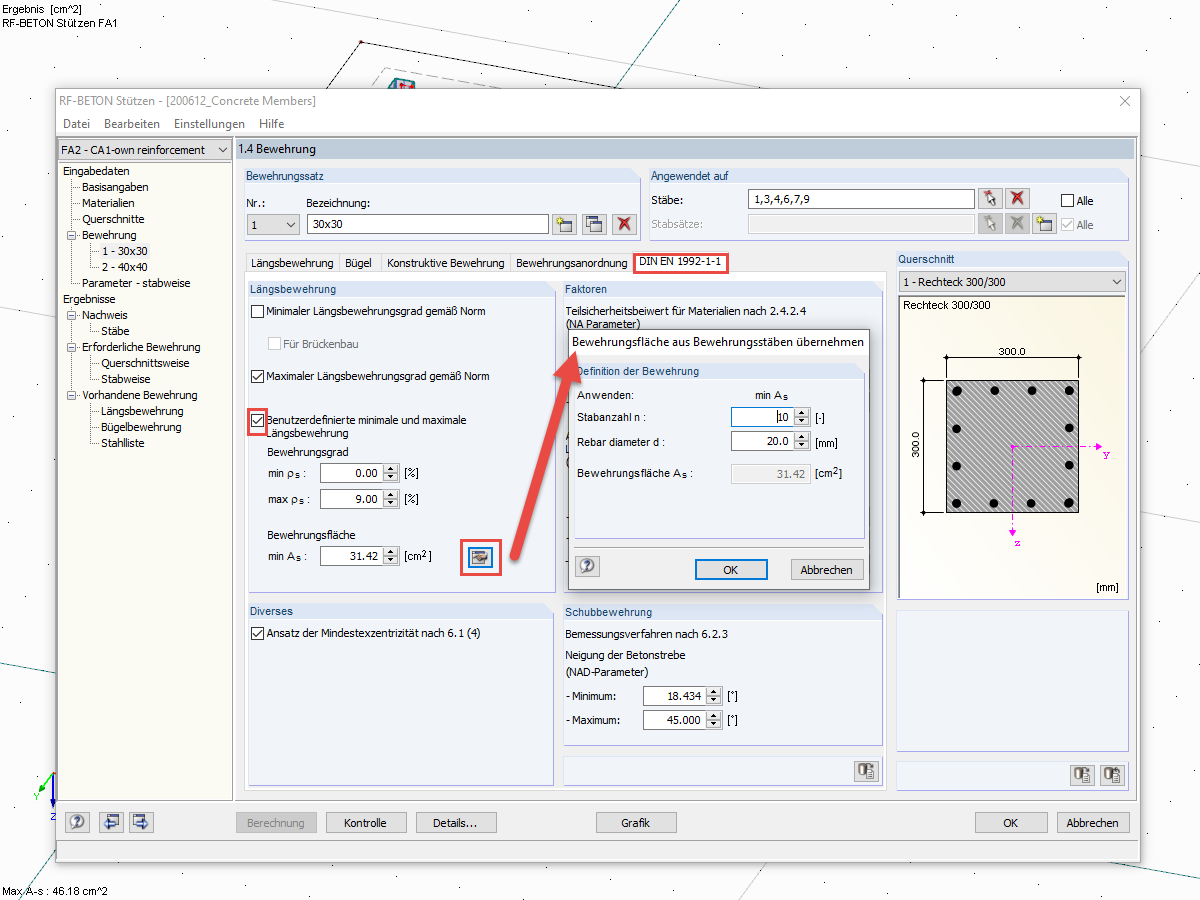Confirm rebar definition with OK

(x=731, y=568)
